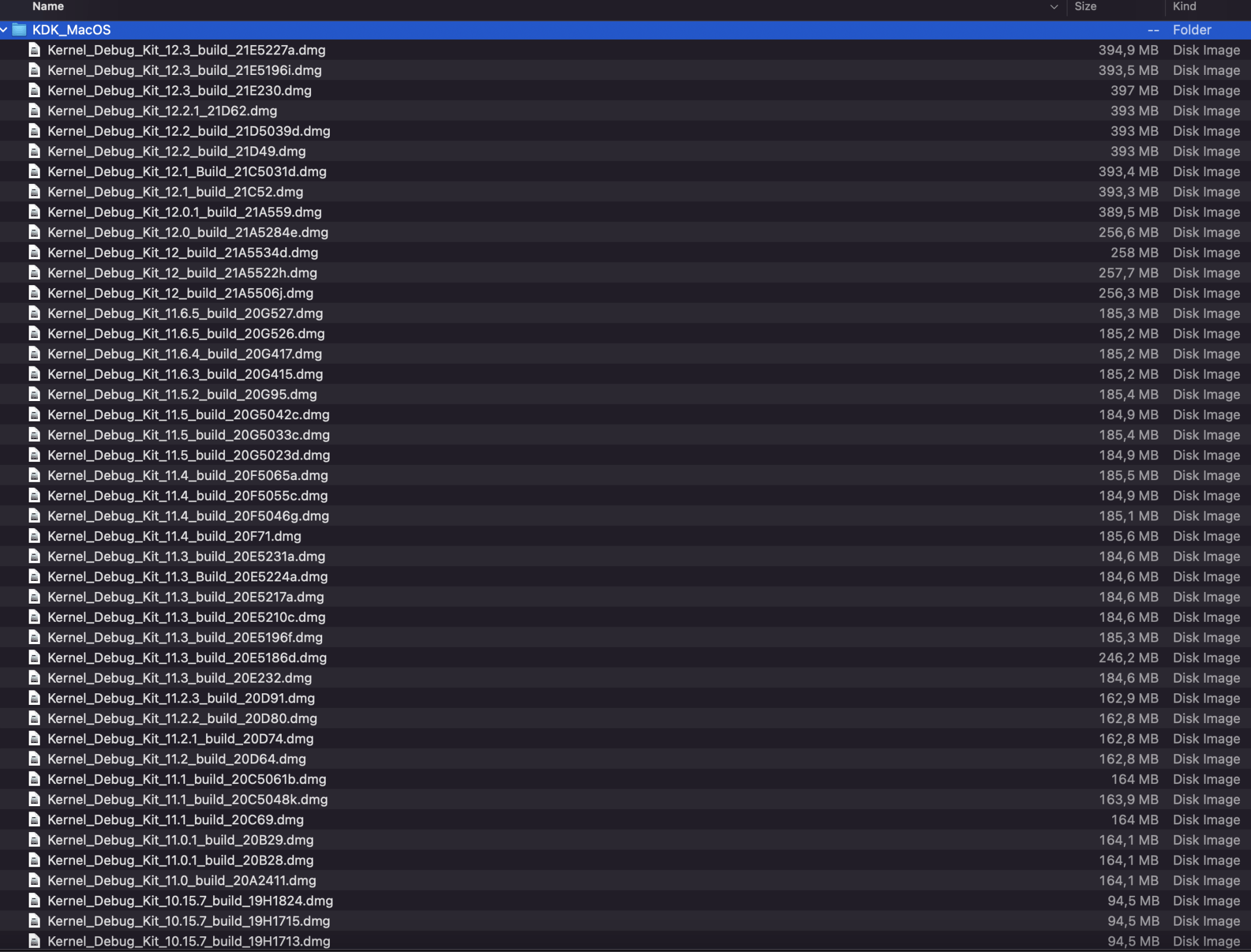Click file icon of Kernel_Debug_Kit_12.1_Build_21C5031d.dmg
The image size is (1251, 952).
pyautogui.click(x=35, y=172)
